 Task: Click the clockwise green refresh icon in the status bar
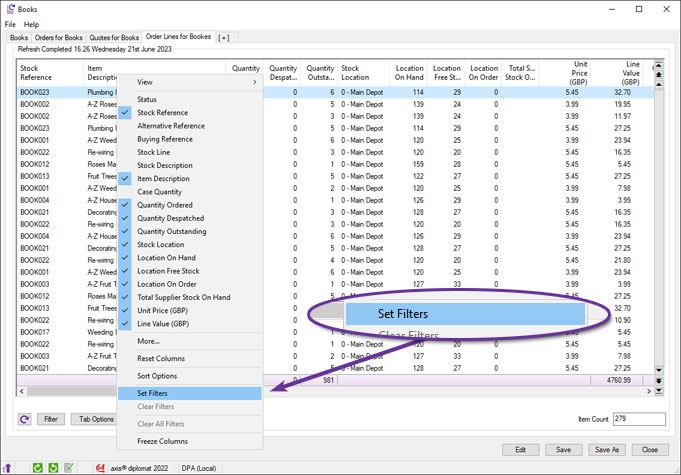coord(38,468)
